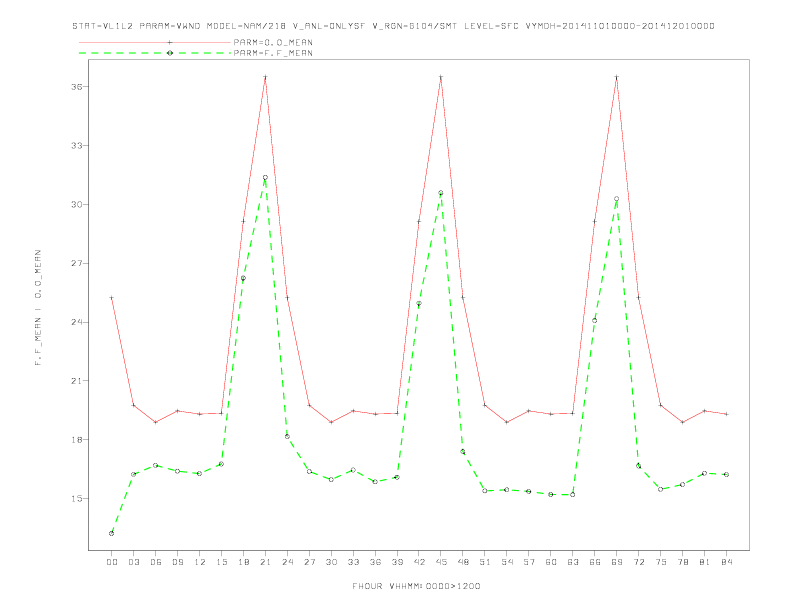
Task: Select the PARM=F.F_MEAN legend label
Action: coord(273,53)
